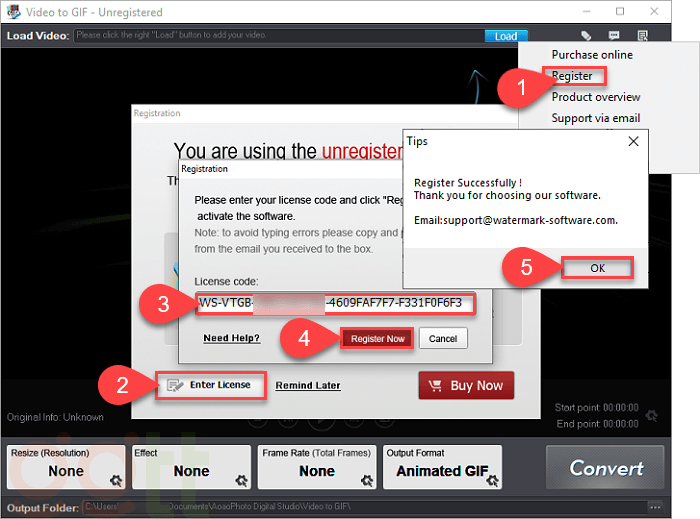Click the gear icon beside End point
Screen dimensions: 700x519
coord(652,415)
